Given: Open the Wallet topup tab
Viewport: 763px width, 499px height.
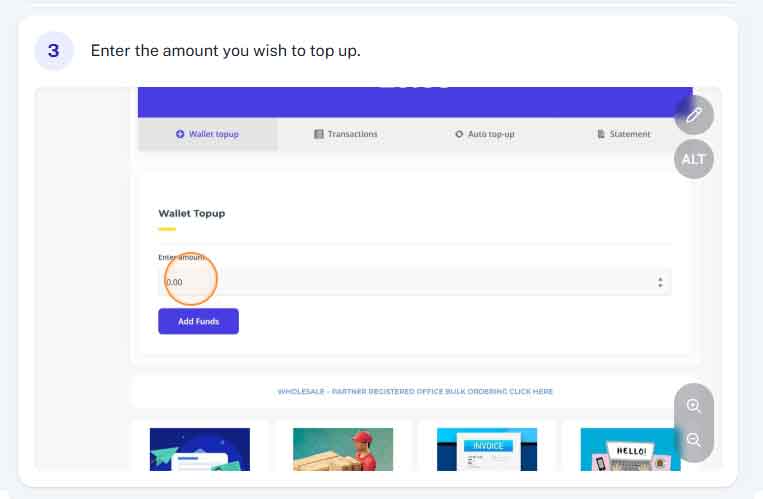Looking at the screenshot, I should (208, 134).
